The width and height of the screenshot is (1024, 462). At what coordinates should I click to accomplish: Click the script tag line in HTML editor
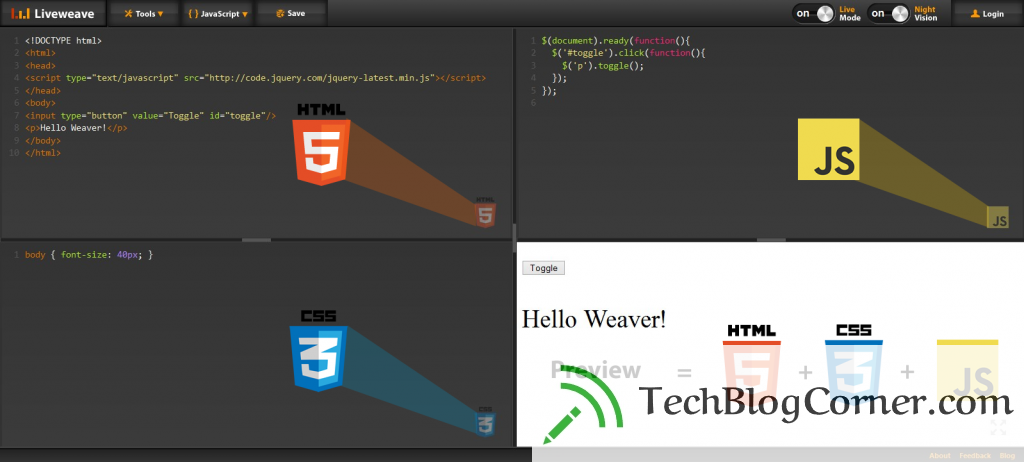[x=255, y=78]
